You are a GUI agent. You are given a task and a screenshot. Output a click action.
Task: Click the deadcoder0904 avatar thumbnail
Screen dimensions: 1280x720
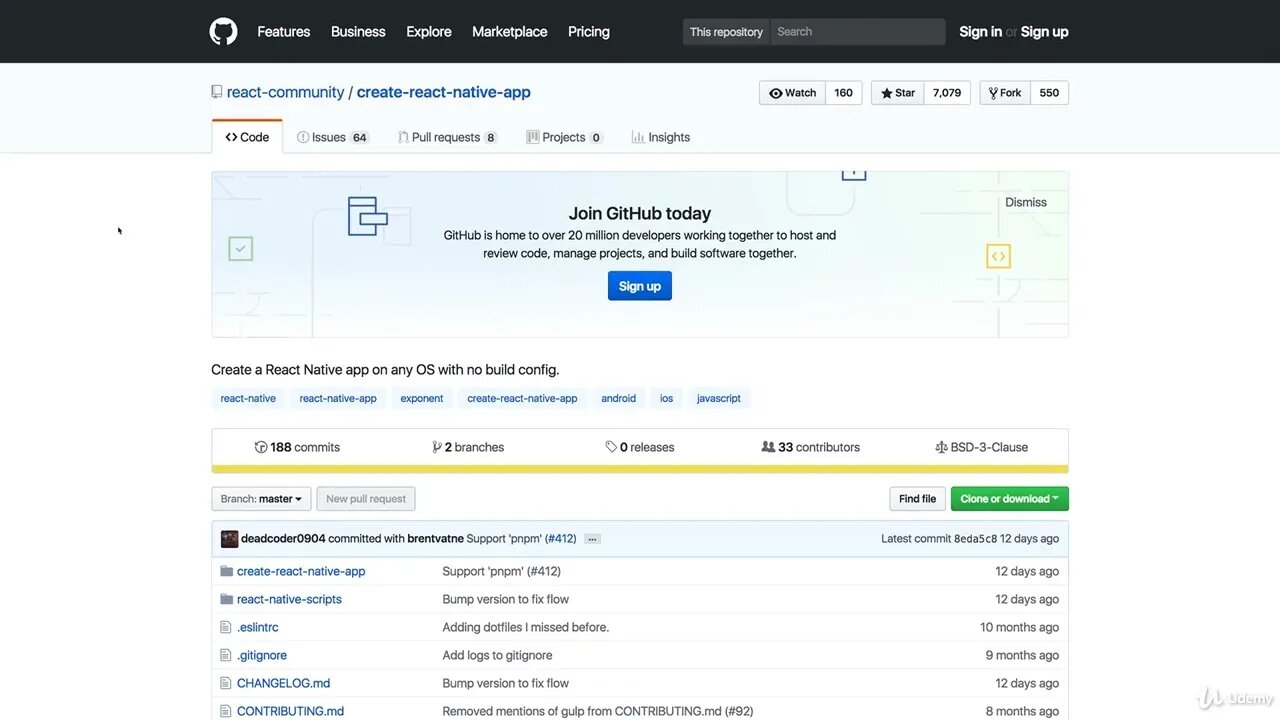(229, 538)
